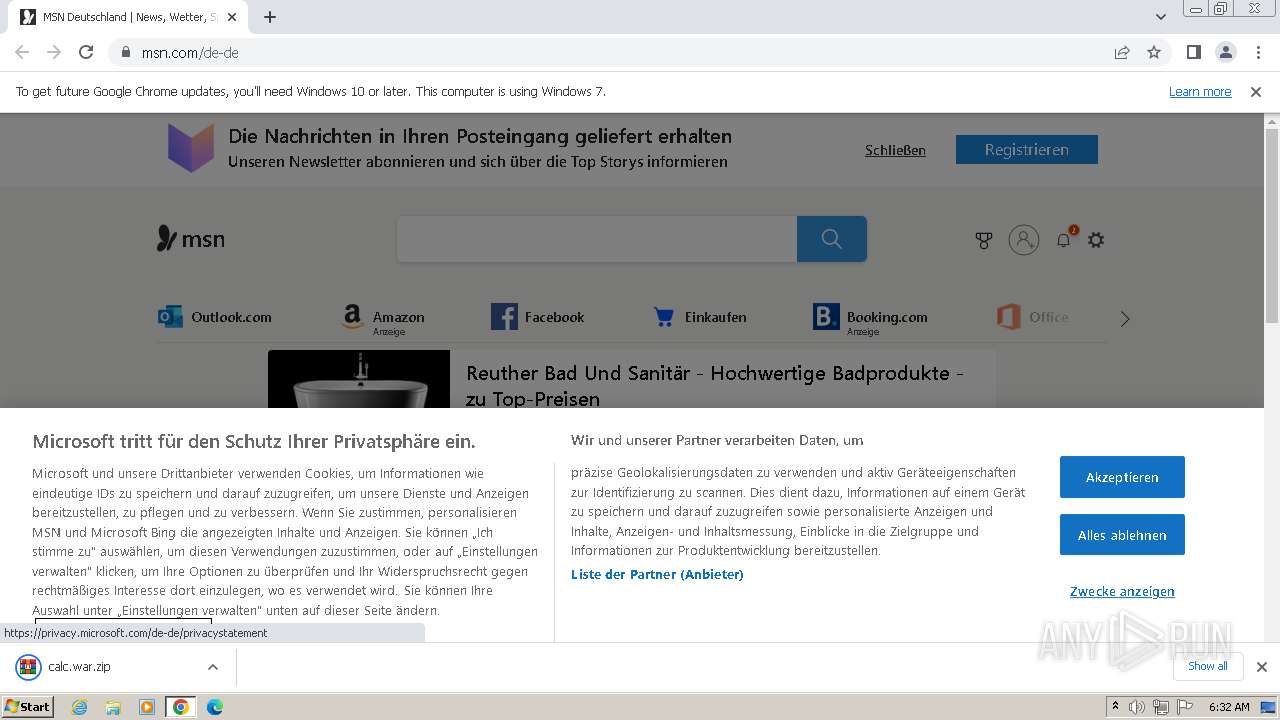Open the Office shortcut
This screenshot has width=1280, height=720.
[1033, 317]
